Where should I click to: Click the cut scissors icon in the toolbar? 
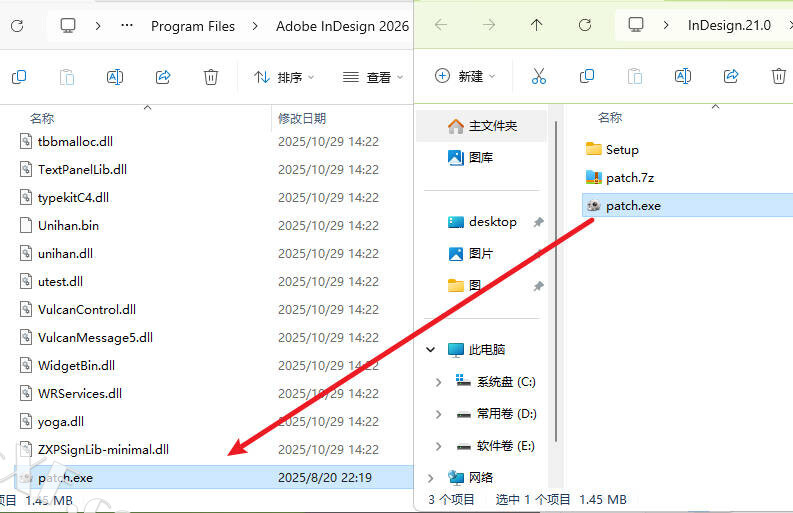(538, 76)
